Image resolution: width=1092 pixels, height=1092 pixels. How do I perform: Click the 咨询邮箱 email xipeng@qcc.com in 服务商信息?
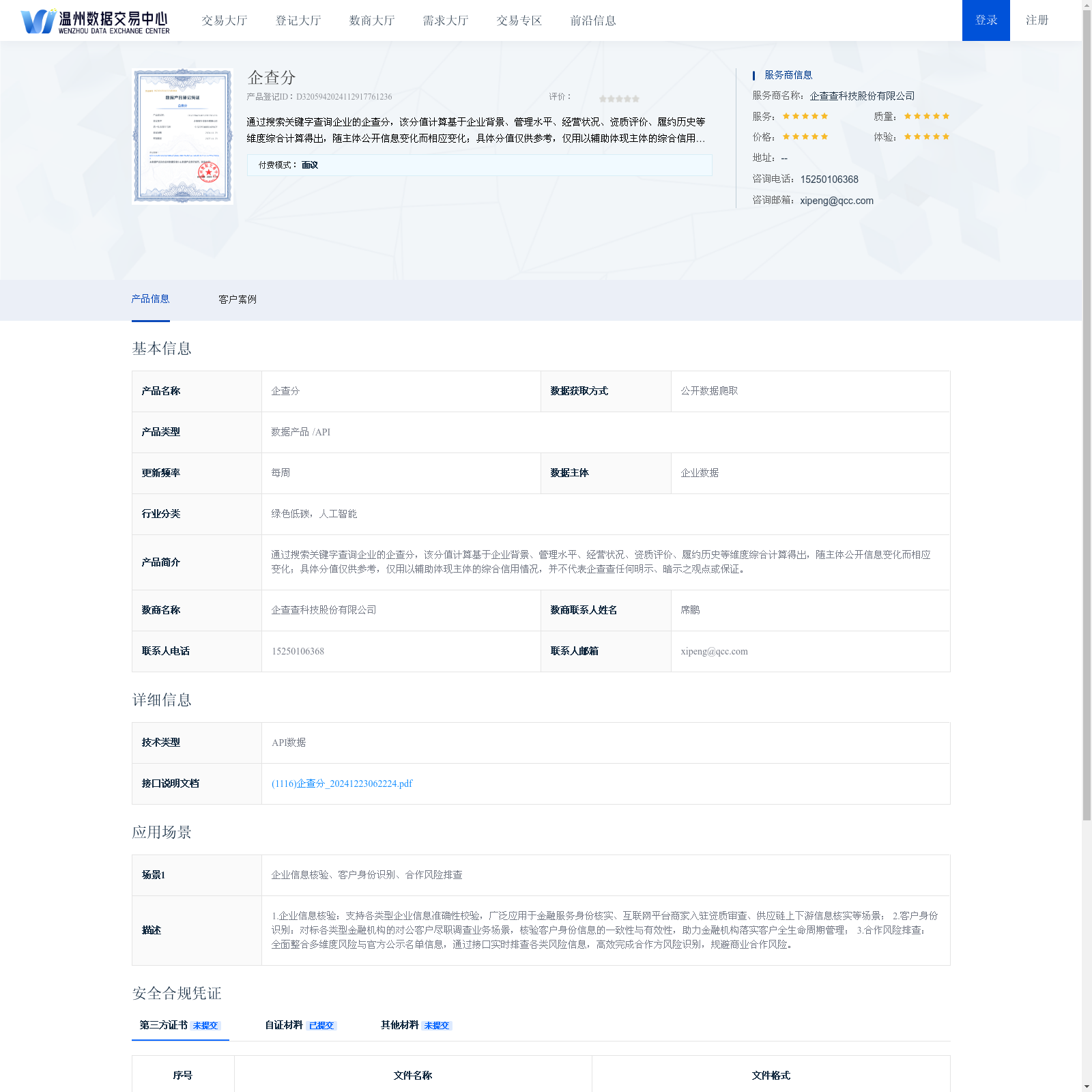point(837,201)
